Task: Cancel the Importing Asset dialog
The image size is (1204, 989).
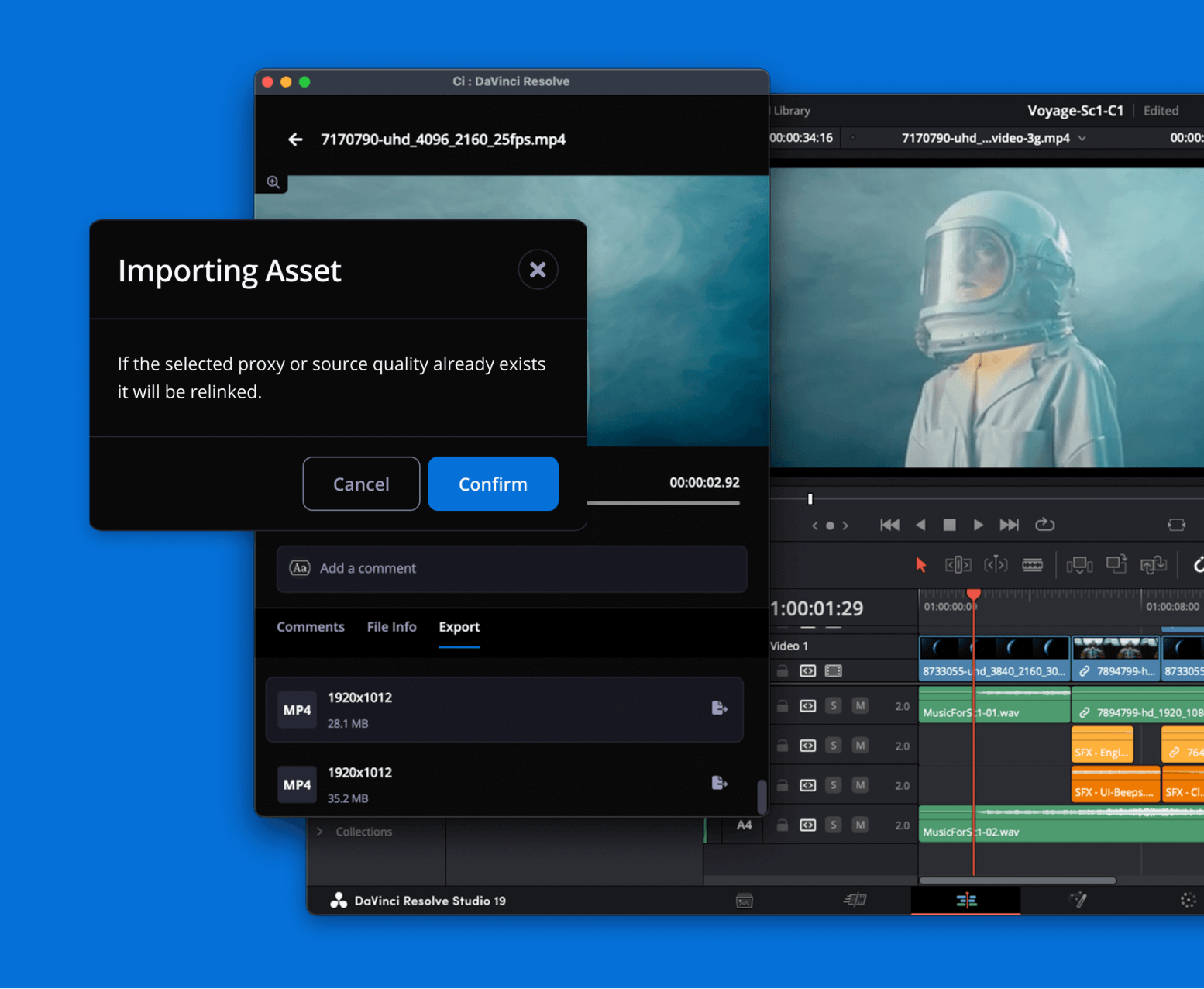Action: (361, 484)
